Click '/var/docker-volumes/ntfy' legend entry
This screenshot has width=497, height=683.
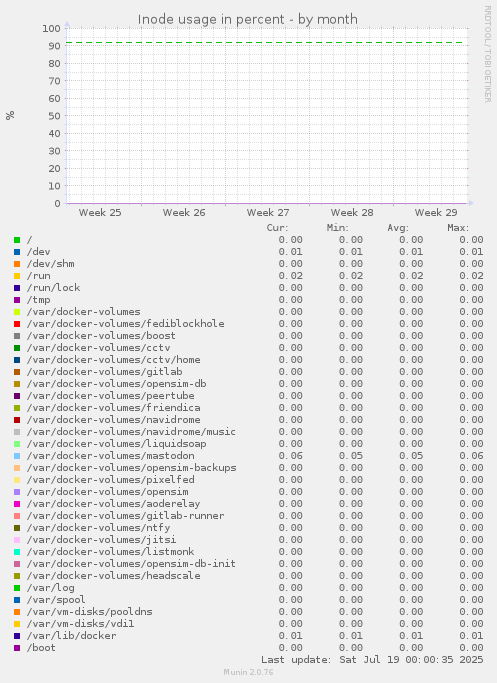(x=98, y=527)
